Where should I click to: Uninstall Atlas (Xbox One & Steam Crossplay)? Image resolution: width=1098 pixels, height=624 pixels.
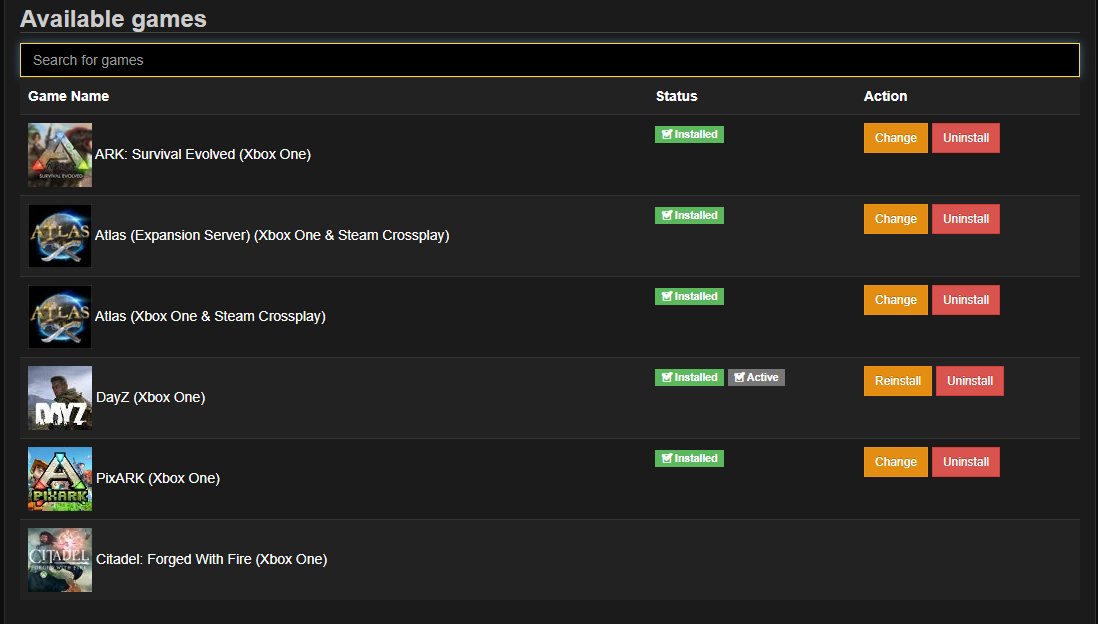coord(966,300)
